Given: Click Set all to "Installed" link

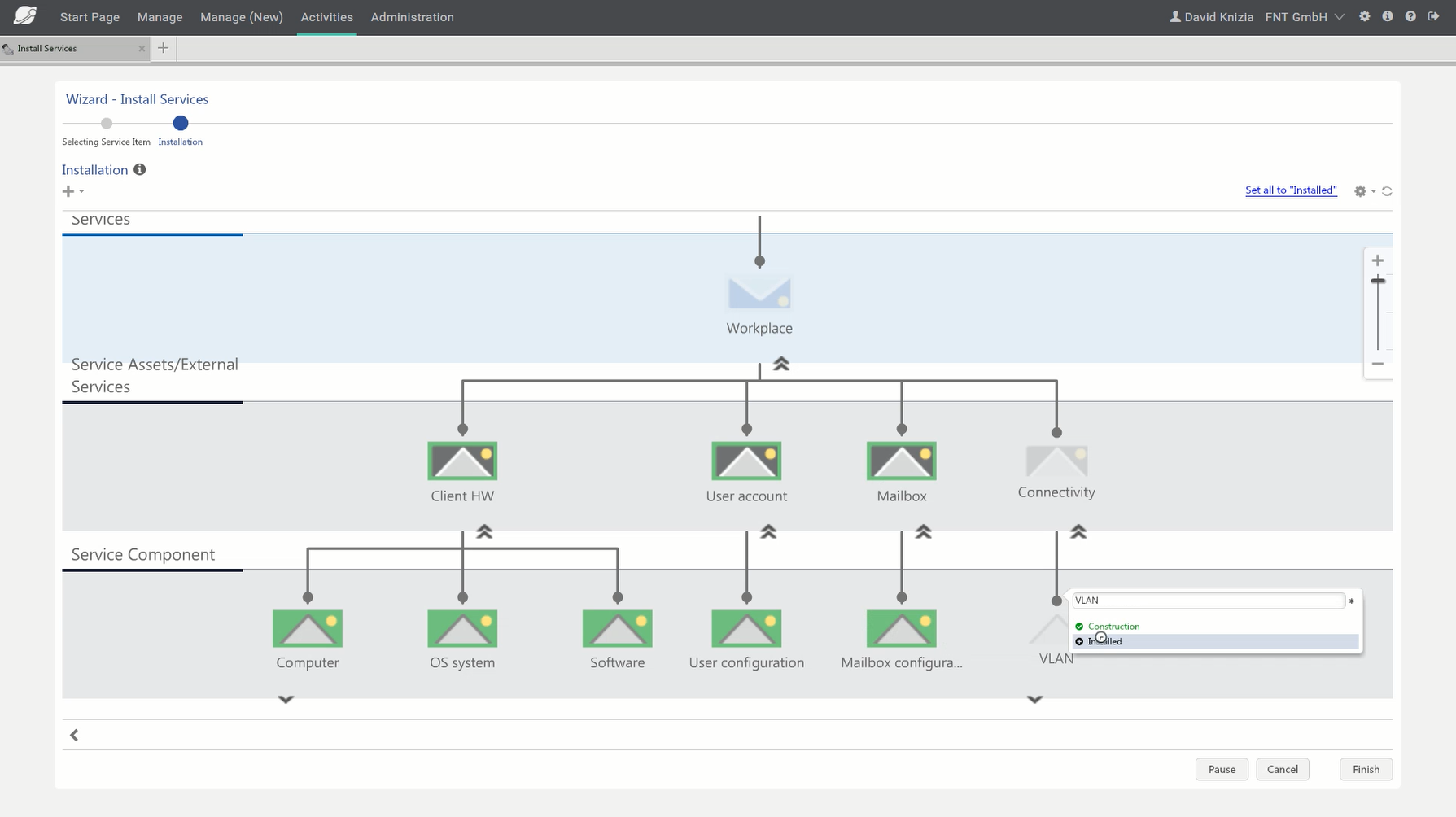Looking at the screenshot, I should pos(1291,190).
